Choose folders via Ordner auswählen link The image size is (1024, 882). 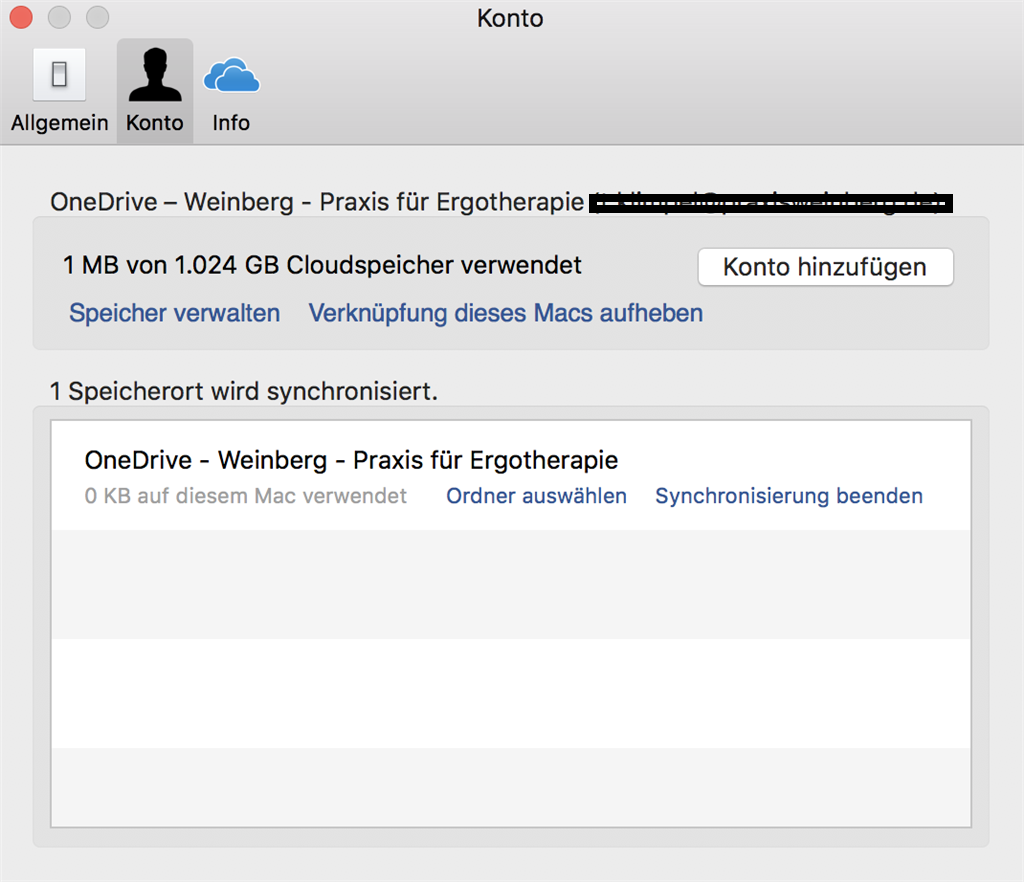[536, 496]
